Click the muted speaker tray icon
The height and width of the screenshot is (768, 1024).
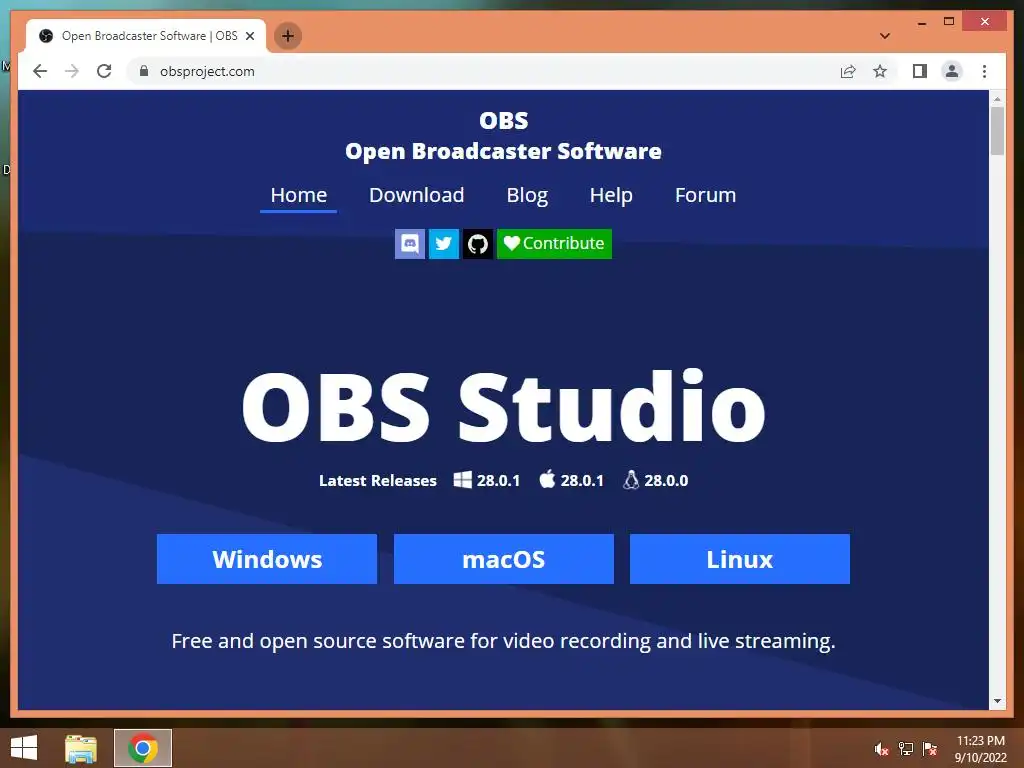pyautogui.click(x=881, y=749)
